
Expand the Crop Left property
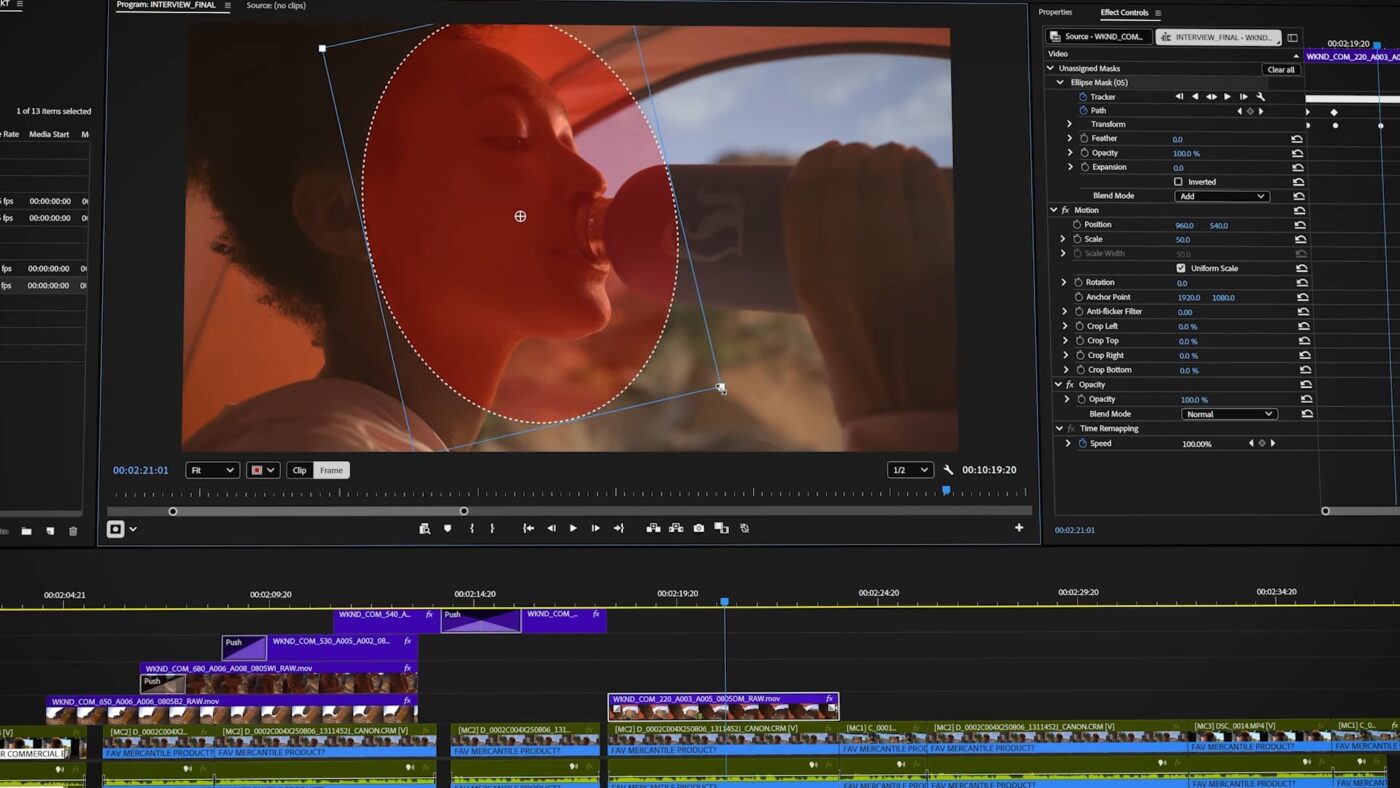click(x=1065, y=326)
